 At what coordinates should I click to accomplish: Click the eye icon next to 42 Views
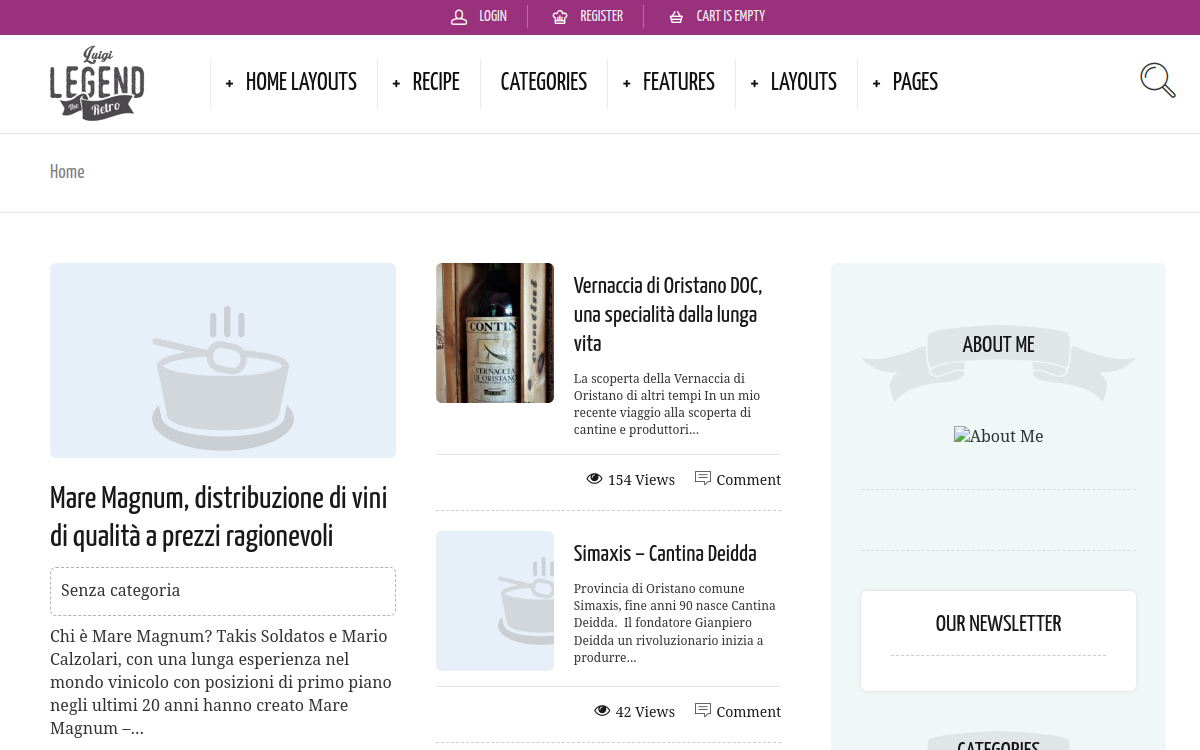pos(602,711)
